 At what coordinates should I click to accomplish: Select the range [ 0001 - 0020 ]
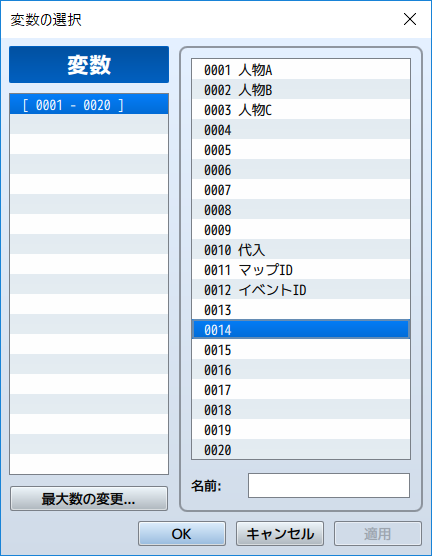coord(89,104)
